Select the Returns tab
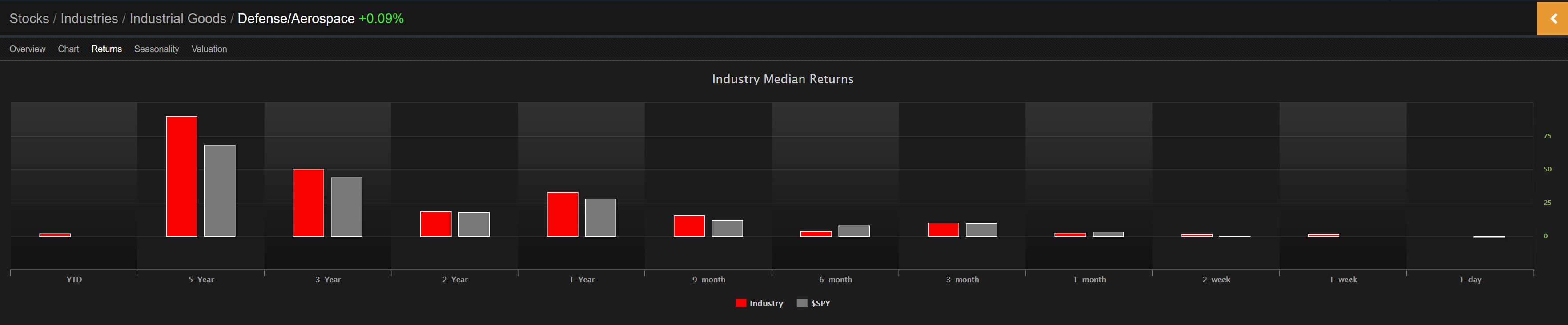 click(x=107, y=49)
